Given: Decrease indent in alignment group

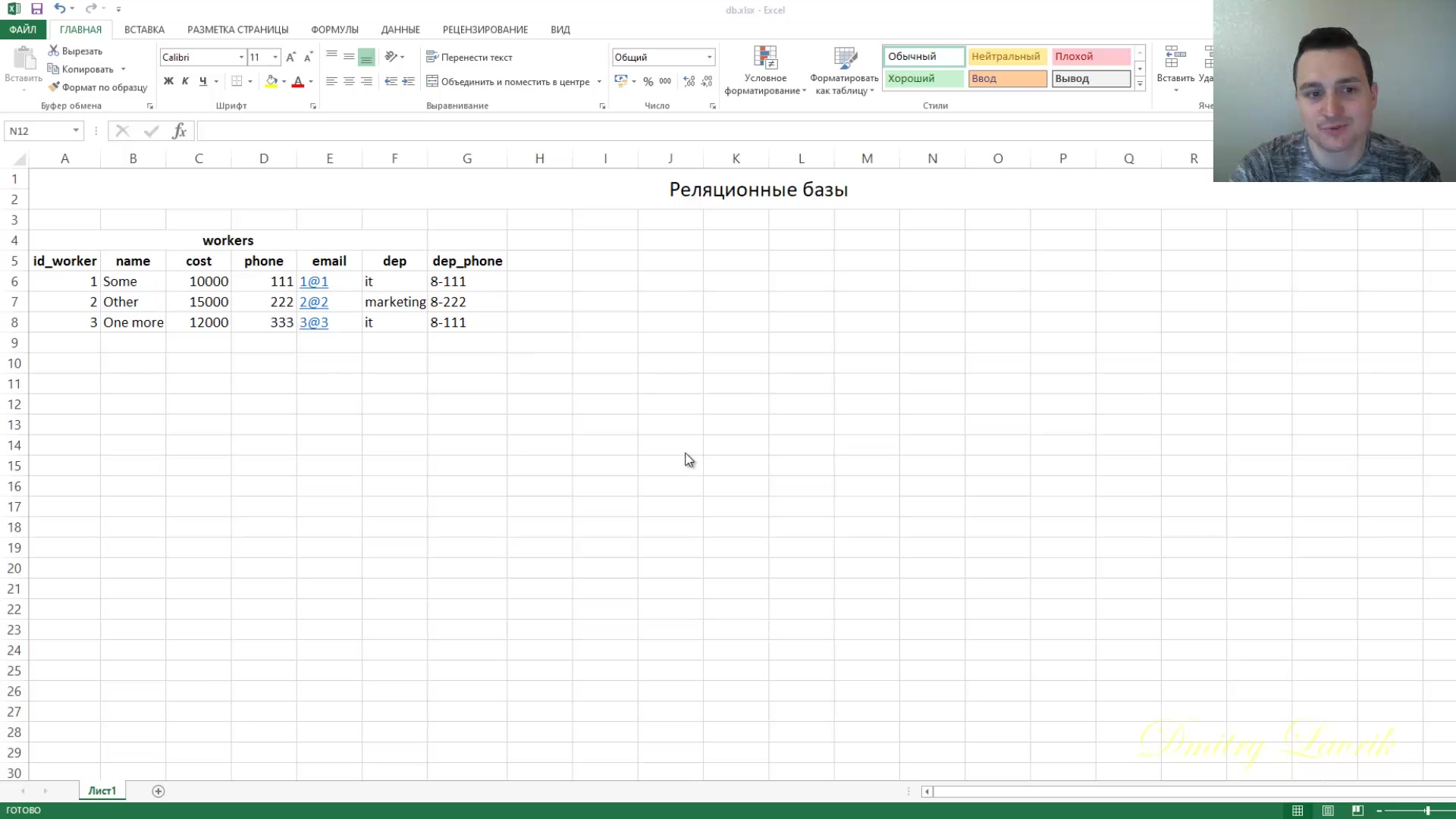Looking at the screenshot, I should tap(391, 81).
